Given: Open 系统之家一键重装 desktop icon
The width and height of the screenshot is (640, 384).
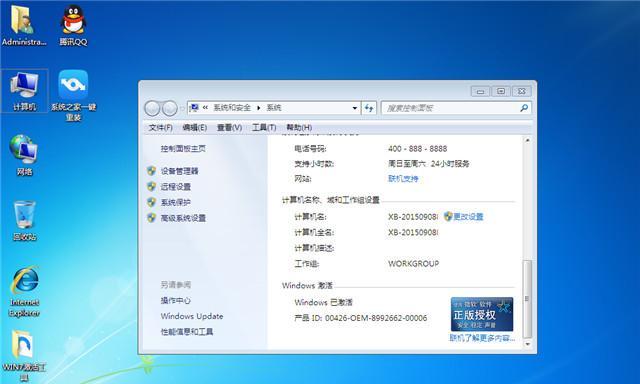Looking at the screenshot, I should click(73, 95).
